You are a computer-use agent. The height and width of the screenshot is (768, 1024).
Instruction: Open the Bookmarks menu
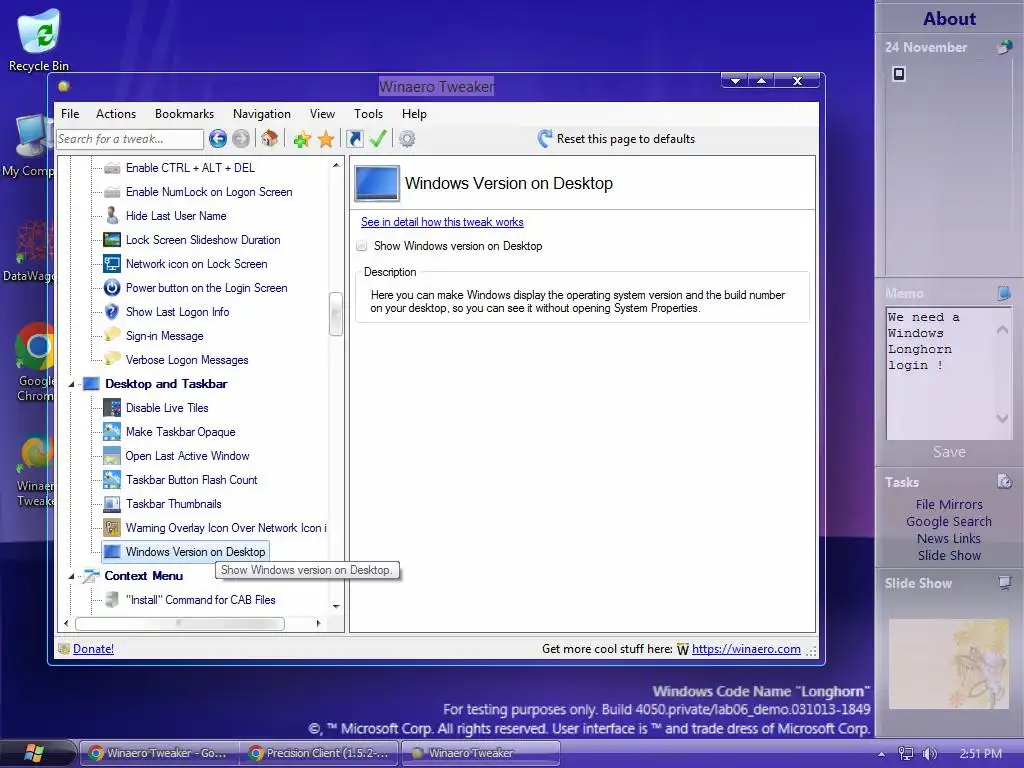click(x=184, y=114)
